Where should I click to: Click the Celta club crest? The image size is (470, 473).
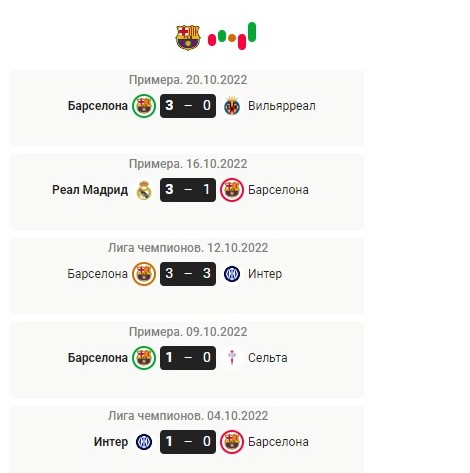click(x=232, y=358)
